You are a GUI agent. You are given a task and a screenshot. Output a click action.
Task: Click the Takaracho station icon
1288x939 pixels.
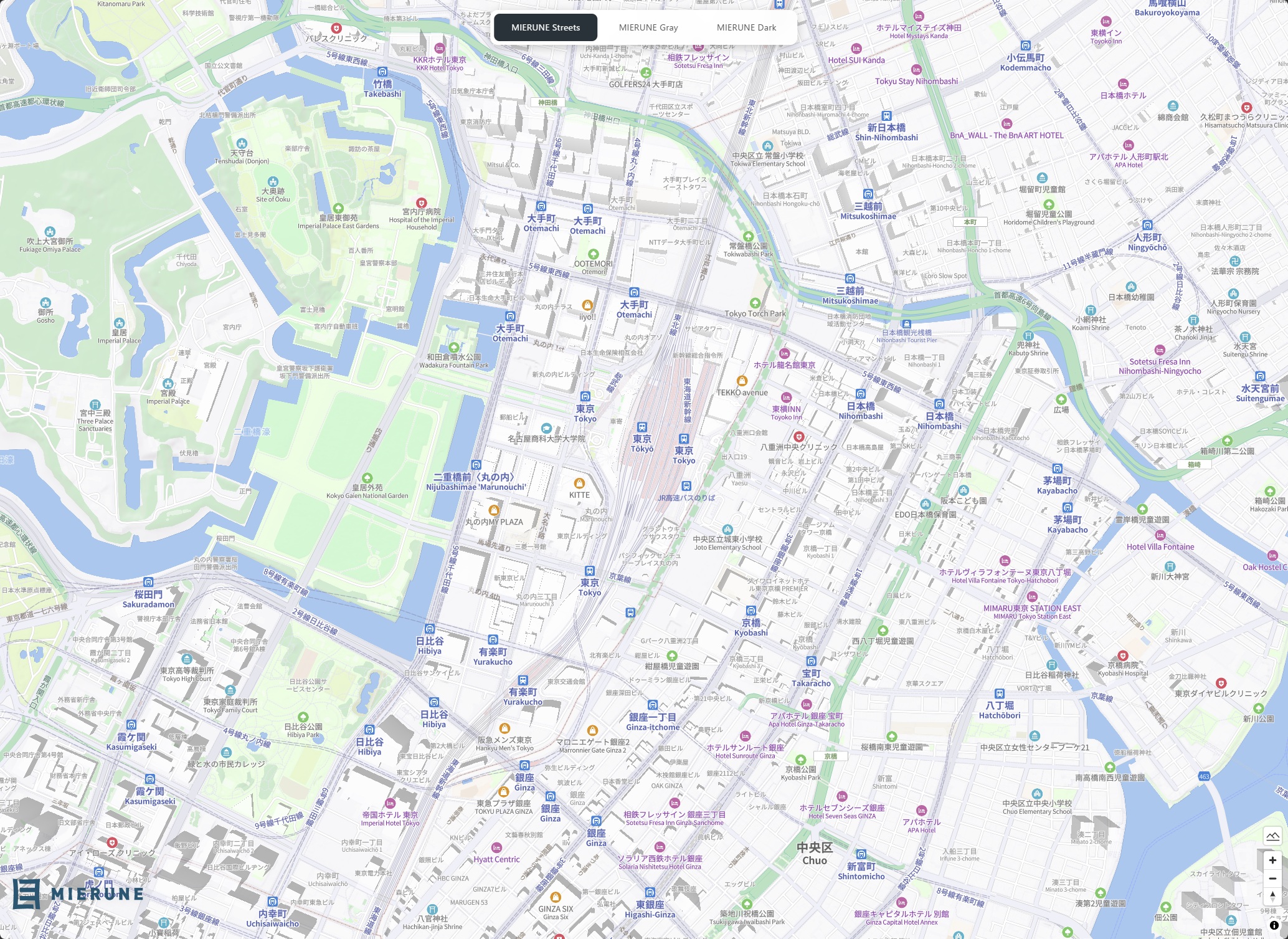(x=811, y=662)
